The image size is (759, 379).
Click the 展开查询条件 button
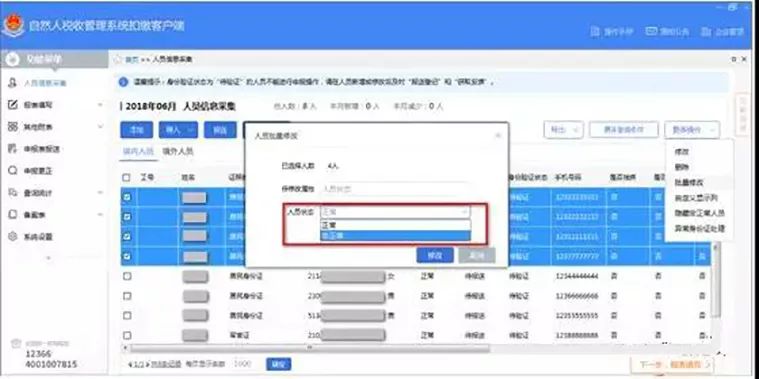(624, 130)
